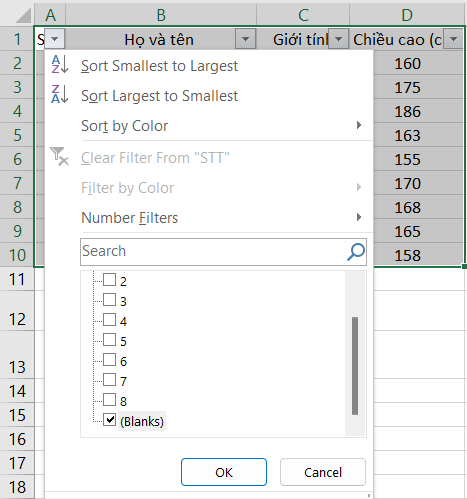The height and width of the screenshot is (499, 467).
Task: Tick the checkbox for value 5
Action: (x=110, y=340)
